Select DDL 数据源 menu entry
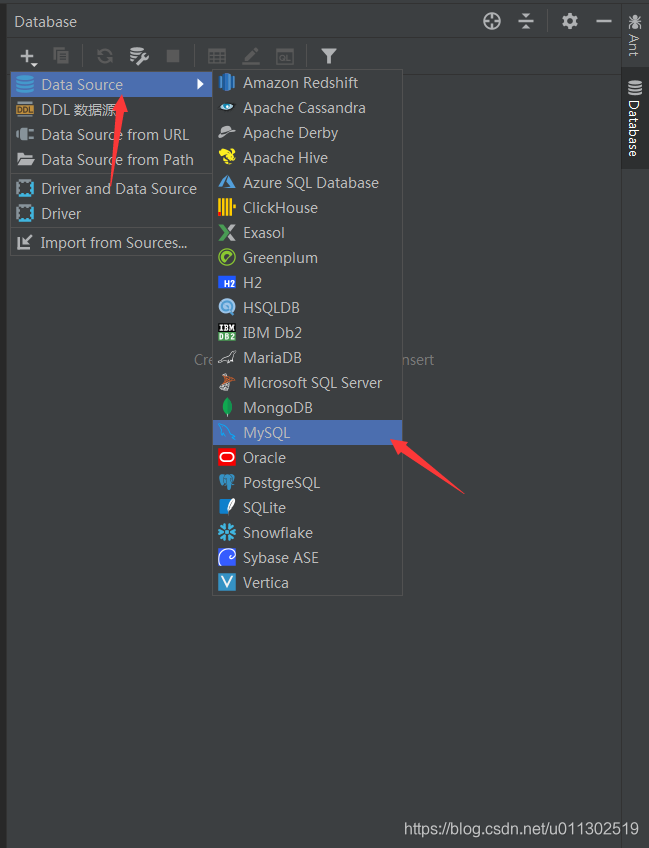This screenshot has height=848, width=649. tap(111, 110)
